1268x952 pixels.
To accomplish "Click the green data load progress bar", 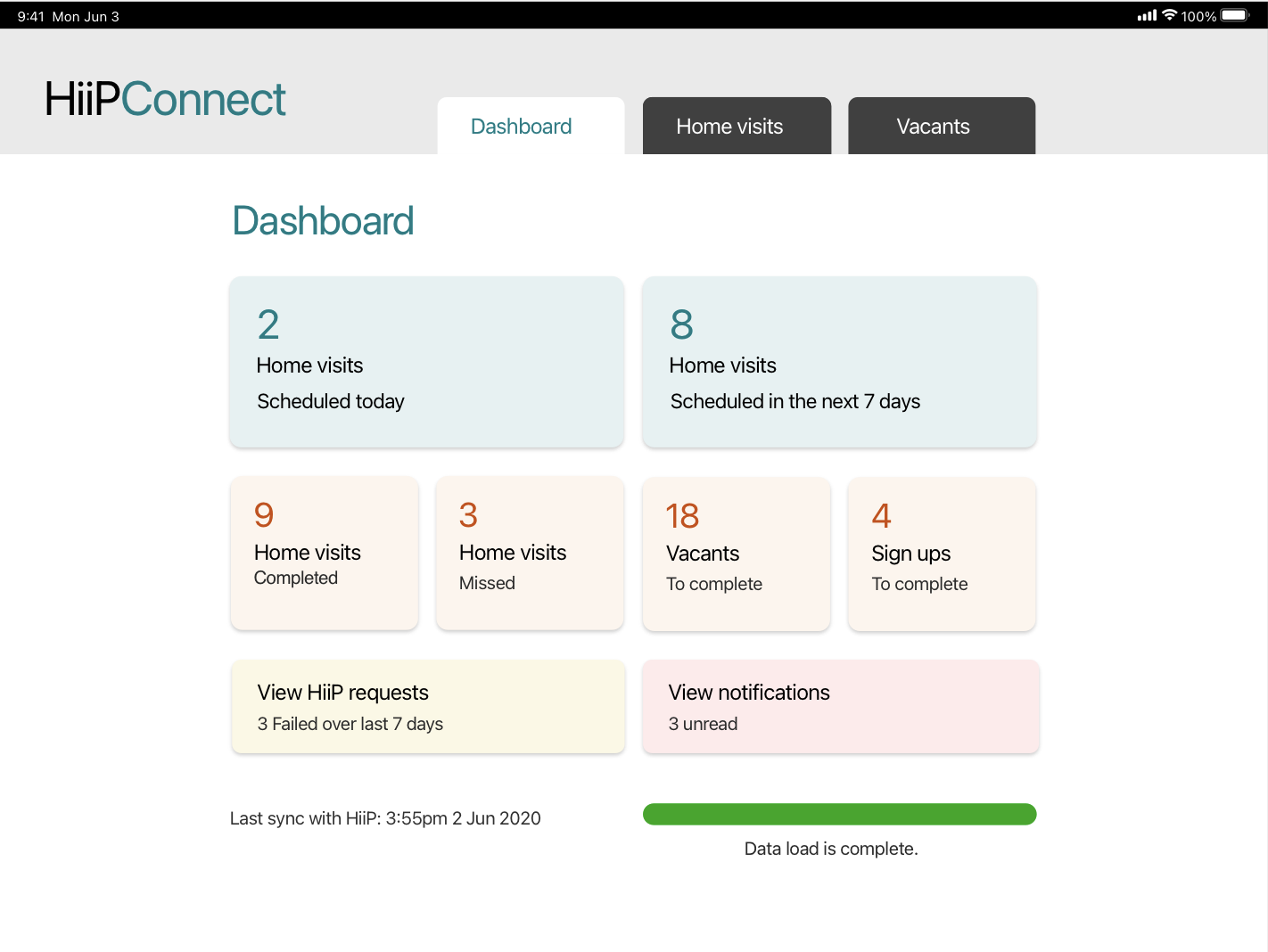I will 839,814.
